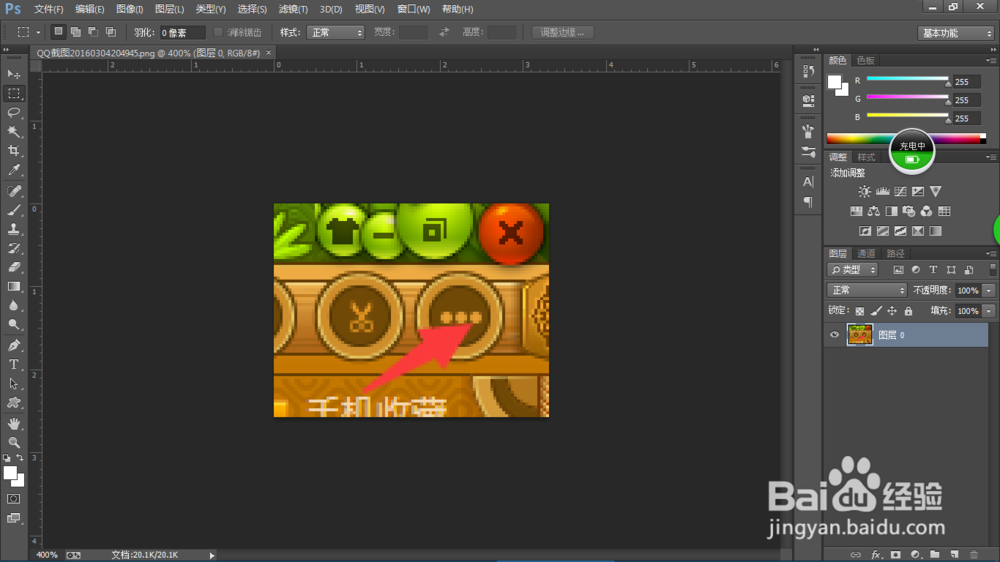This screenshot has height=562, width=1000.
Task: Switch to the 路径 tab
Action: (895, 254)
